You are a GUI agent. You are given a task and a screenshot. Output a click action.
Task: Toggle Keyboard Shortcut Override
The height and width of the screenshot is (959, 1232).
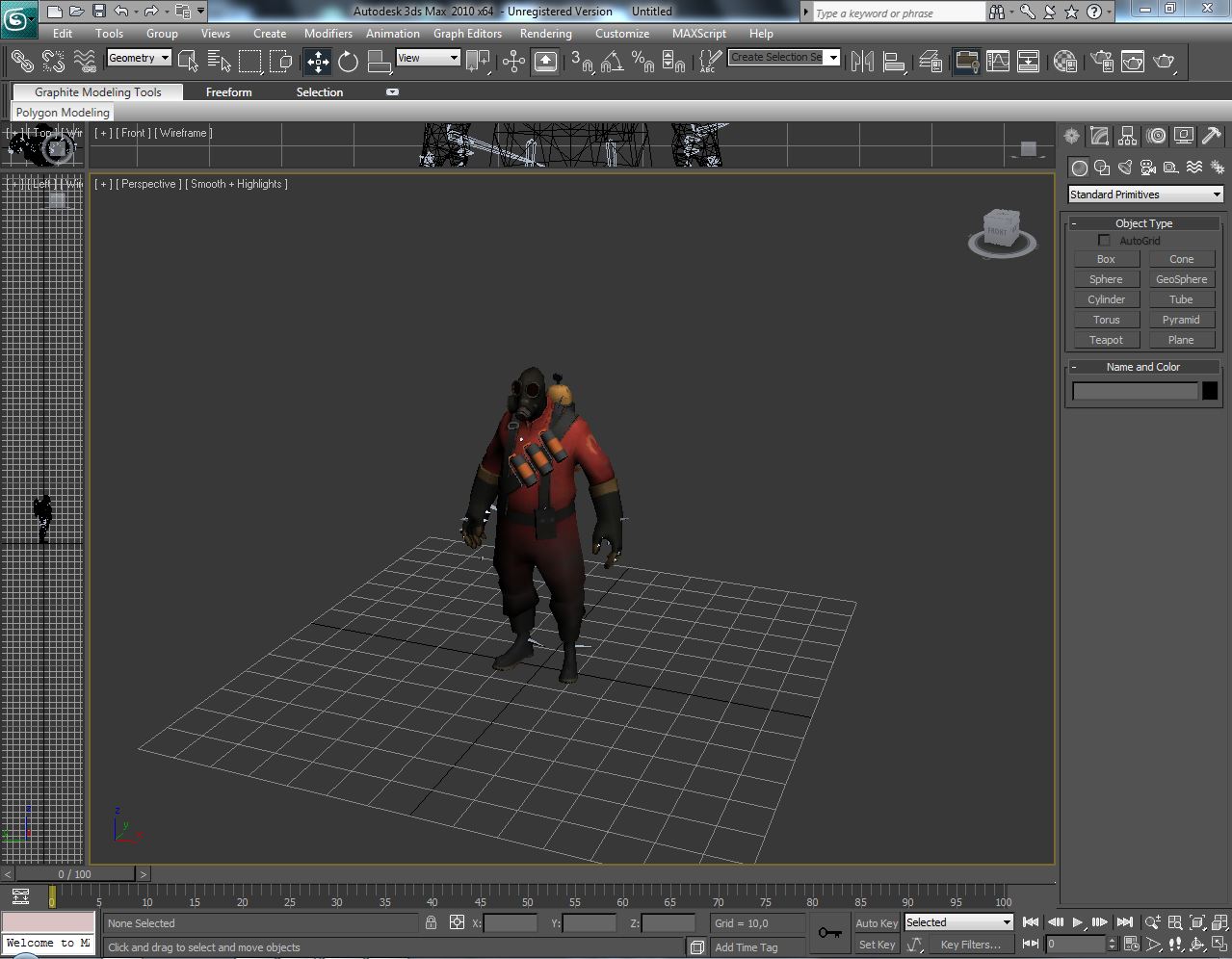coord(545,62)
